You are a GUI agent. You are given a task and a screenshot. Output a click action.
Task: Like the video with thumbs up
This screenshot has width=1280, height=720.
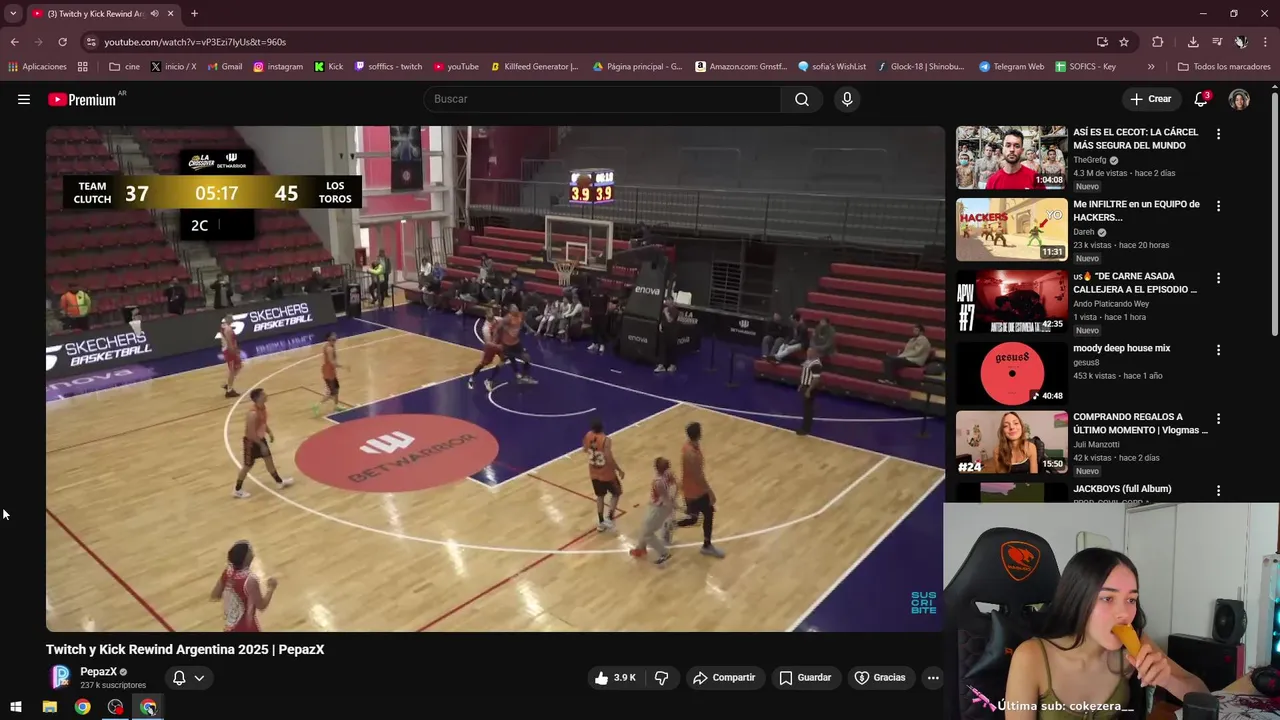point(615,678)
